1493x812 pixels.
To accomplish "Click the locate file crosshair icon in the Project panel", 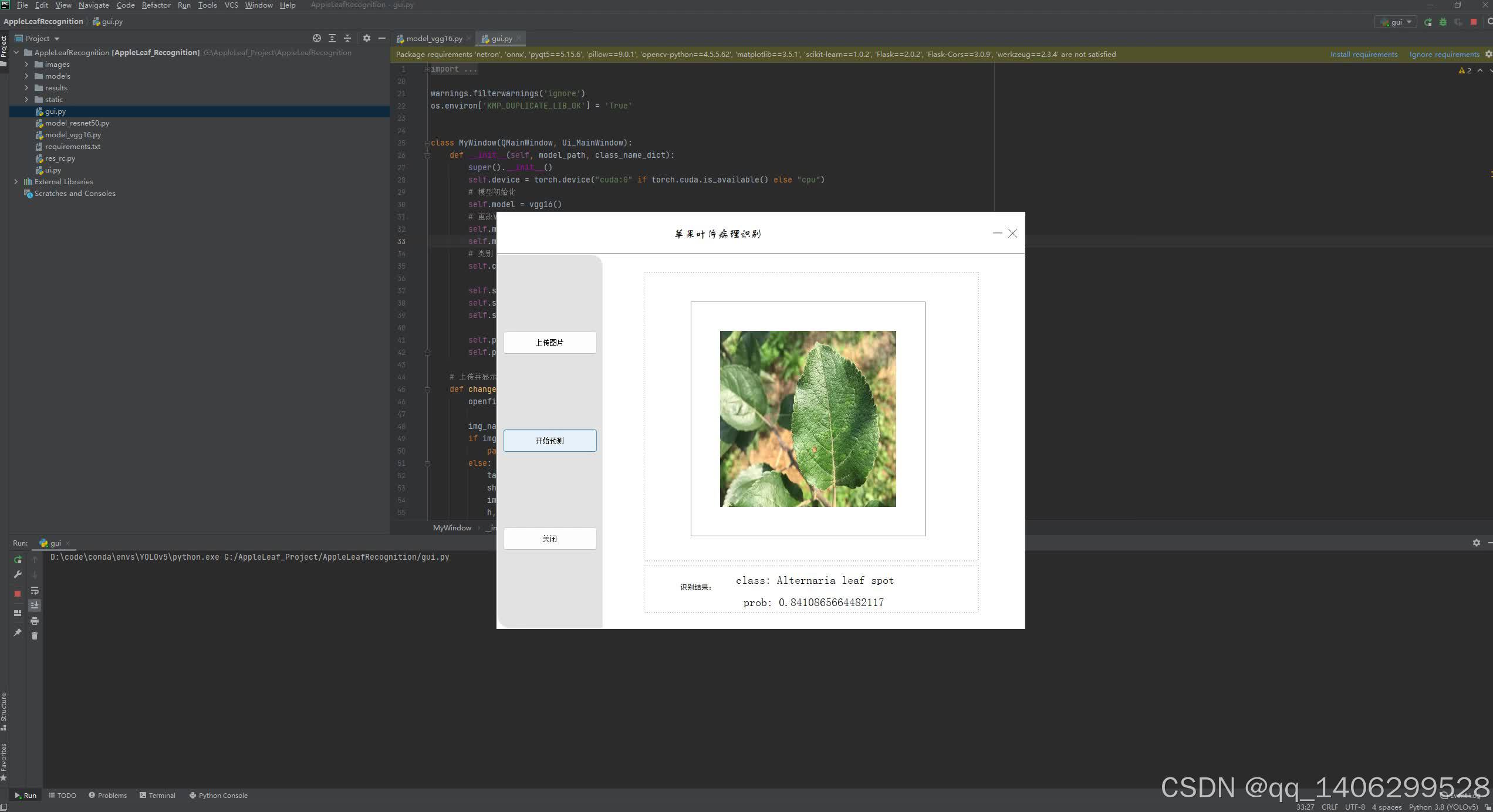I will click(x=317, y=38).
